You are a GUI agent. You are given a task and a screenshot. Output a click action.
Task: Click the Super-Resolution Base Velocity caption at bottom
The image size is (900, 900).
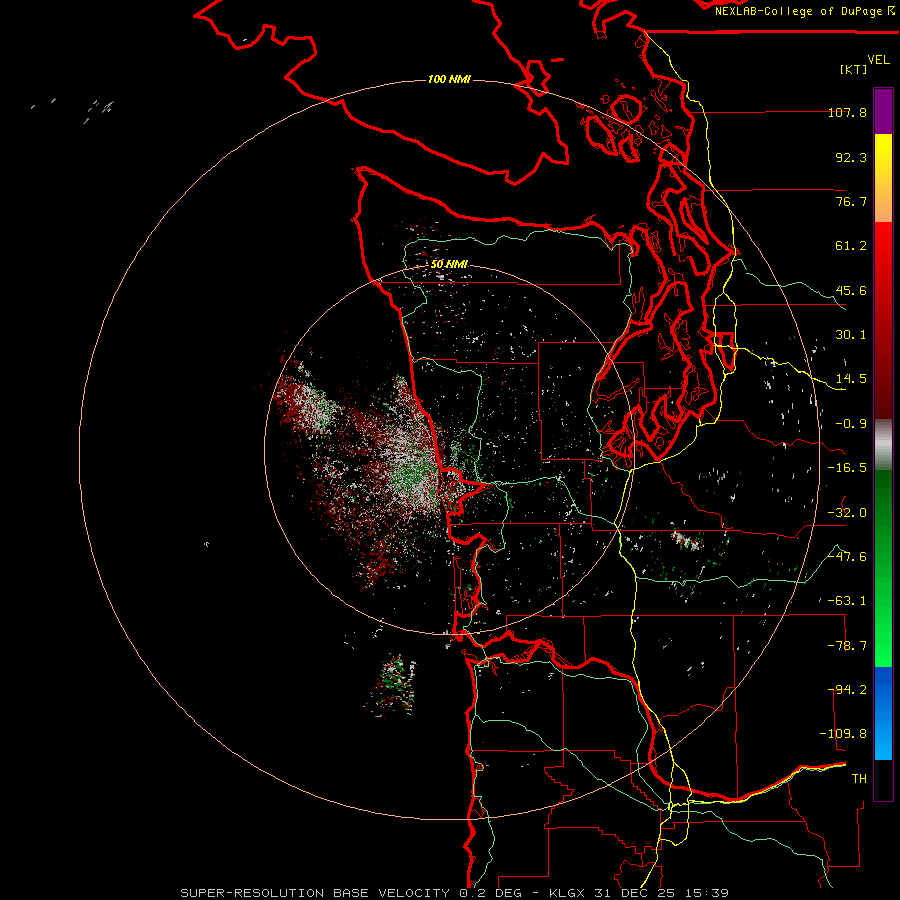pos(455,893)
